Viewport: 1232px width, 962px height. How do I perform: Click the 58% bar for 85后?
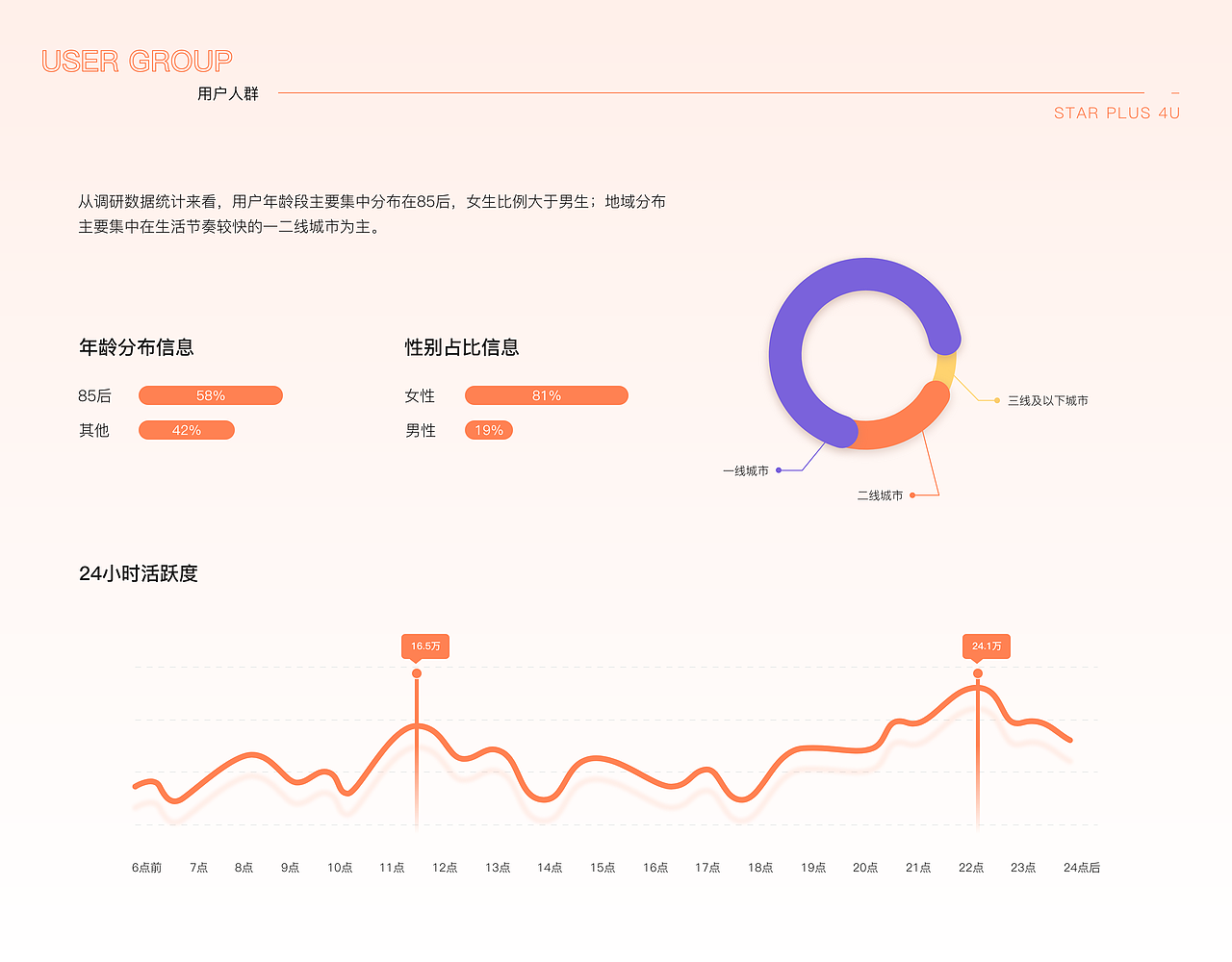[210, 395]
